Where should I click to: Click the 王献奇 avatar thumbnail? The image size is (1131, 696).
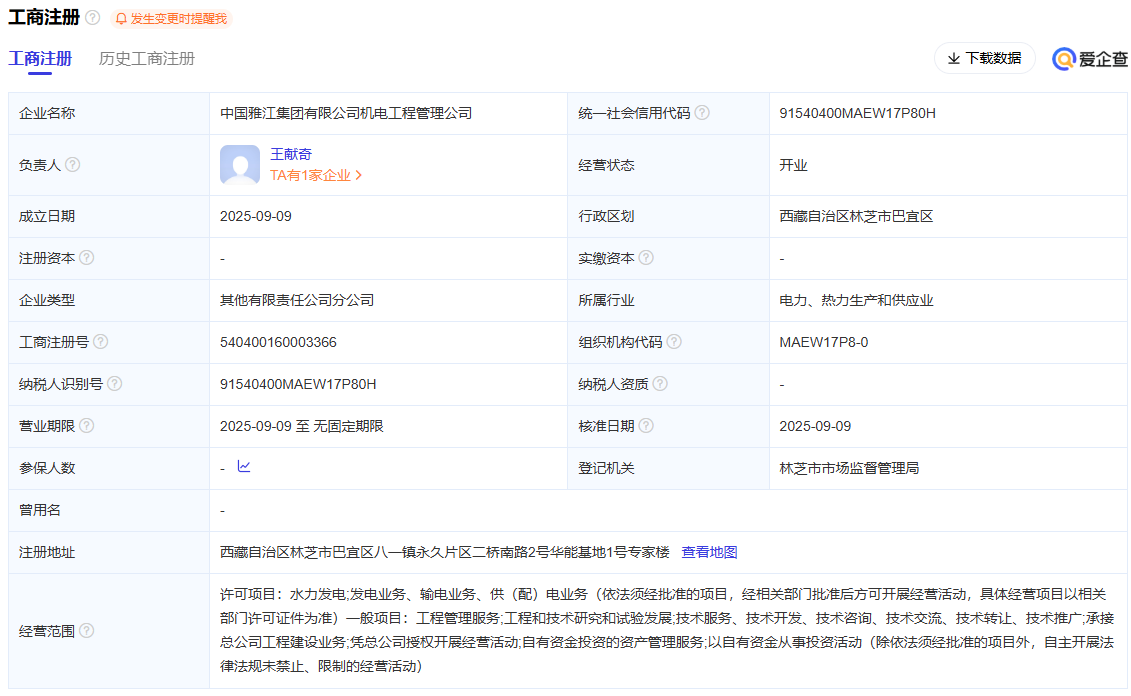tap(240, 165)
